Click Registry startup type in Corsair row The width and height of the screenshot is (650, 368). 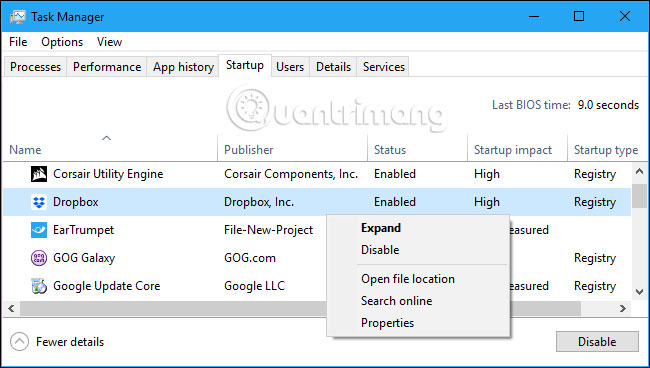(595, 174)
